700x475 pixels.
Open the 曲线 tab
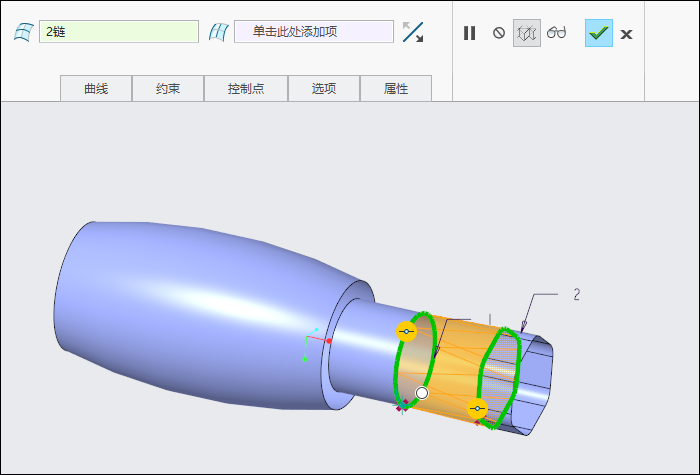(x=96, y=88)
